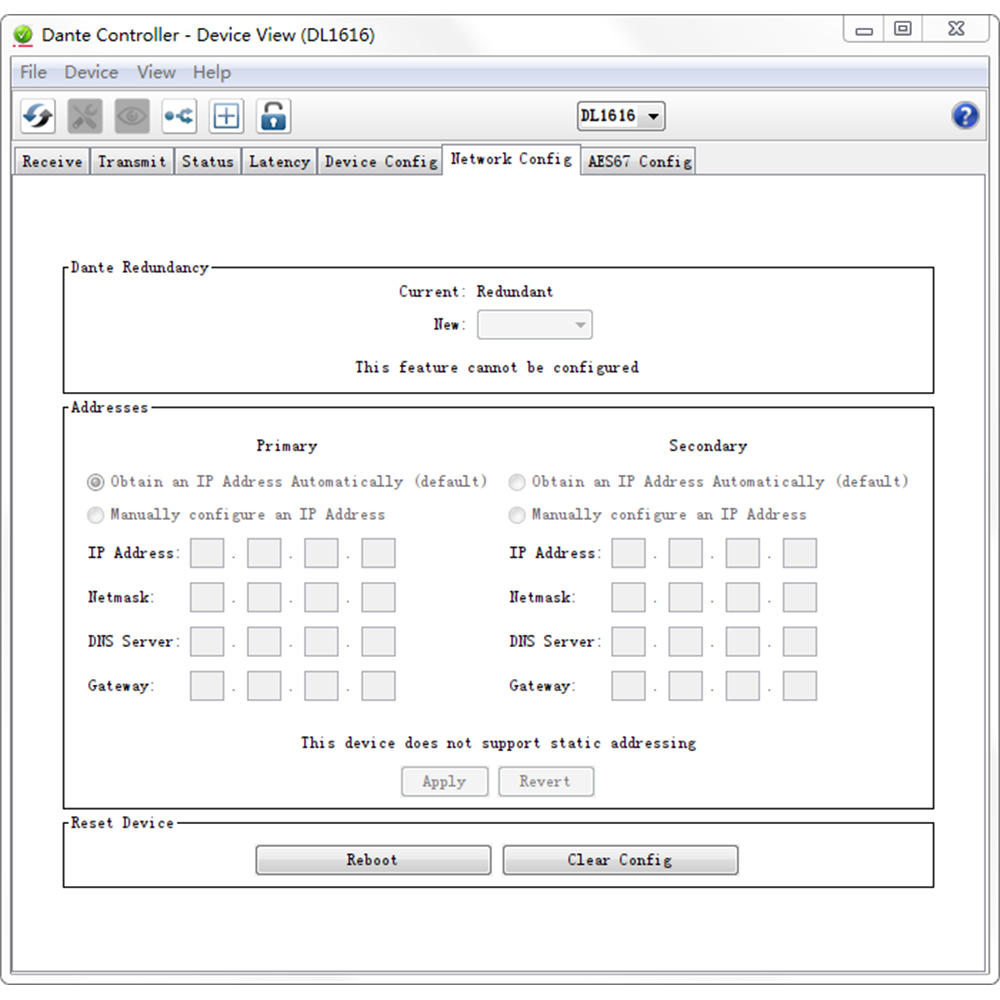Select Primary Obtain an IP Address Automatically radio
Image resolution: width=1000 pixels, height=1000 pixels.
coord(96,482)
